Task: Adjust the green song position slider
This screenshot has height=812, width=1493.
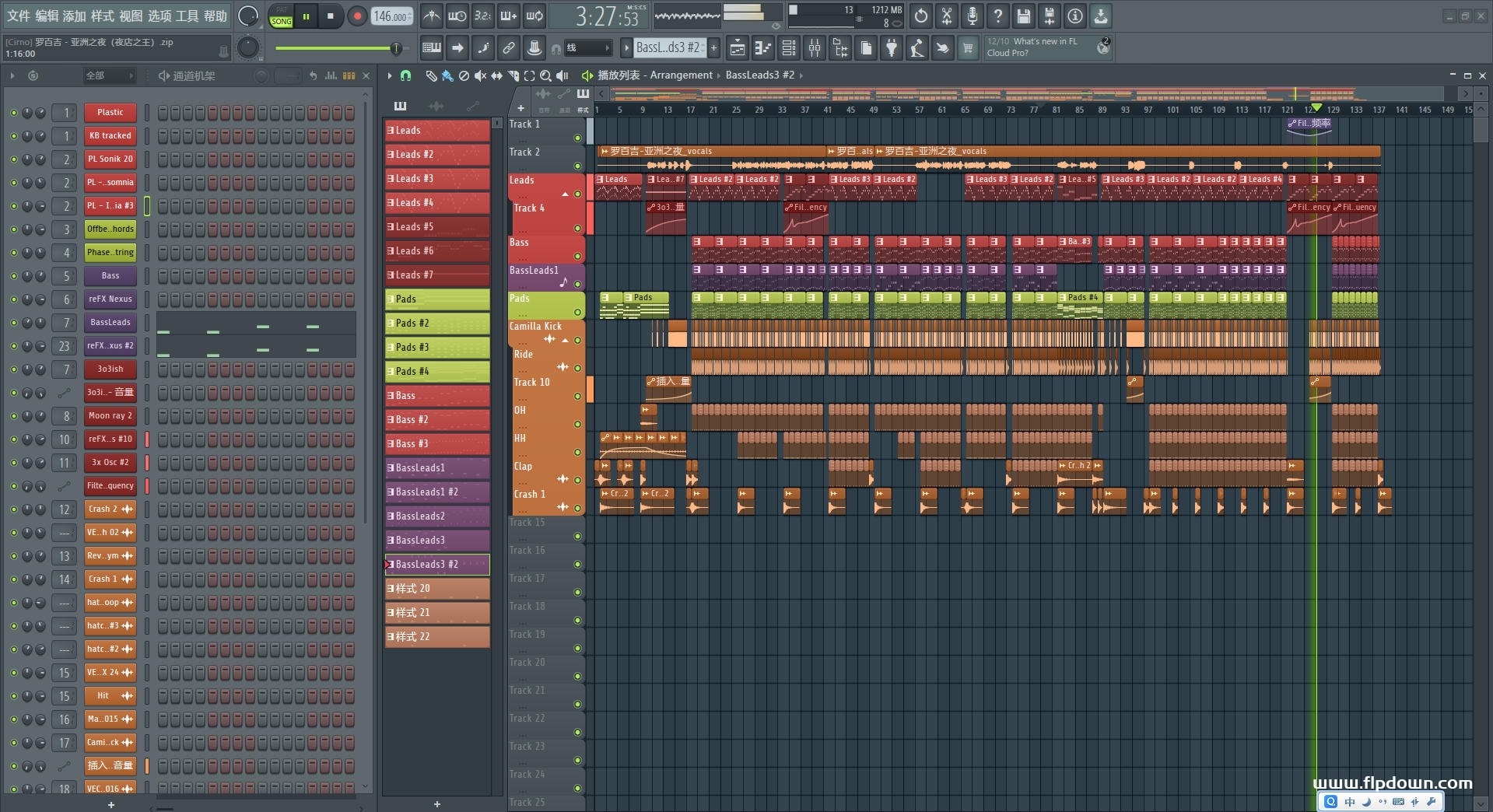Action: tap(396, 48)
